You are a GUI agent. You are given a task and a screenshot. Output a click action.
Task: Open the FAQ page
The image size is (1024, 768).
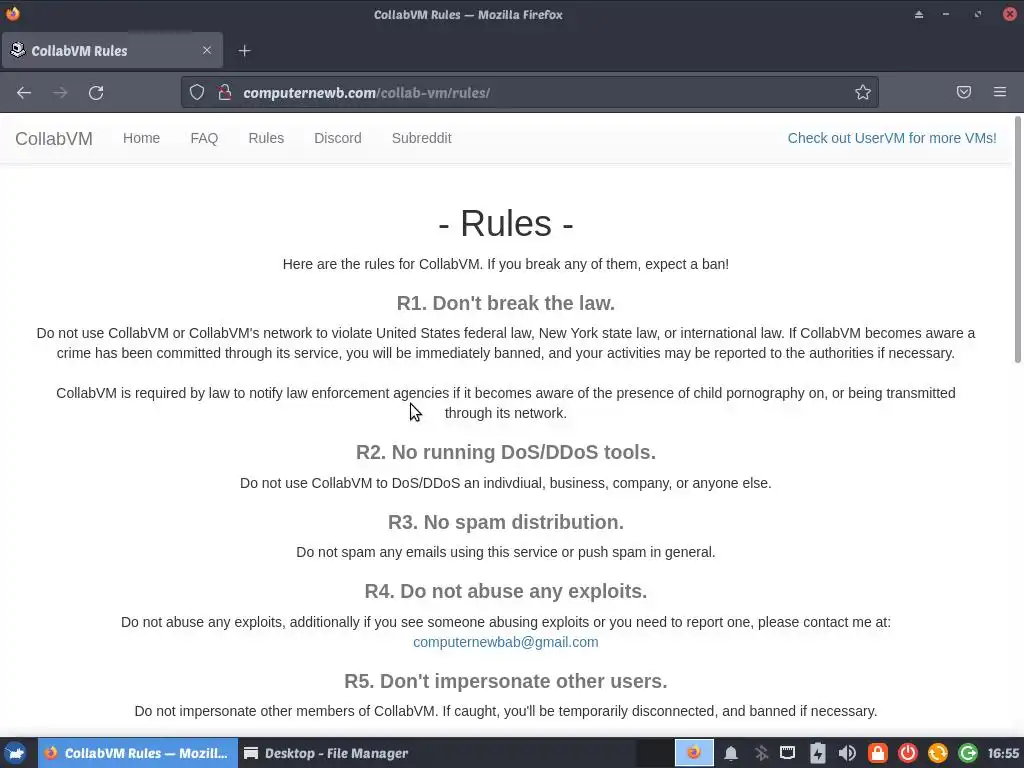coord(204,138)
